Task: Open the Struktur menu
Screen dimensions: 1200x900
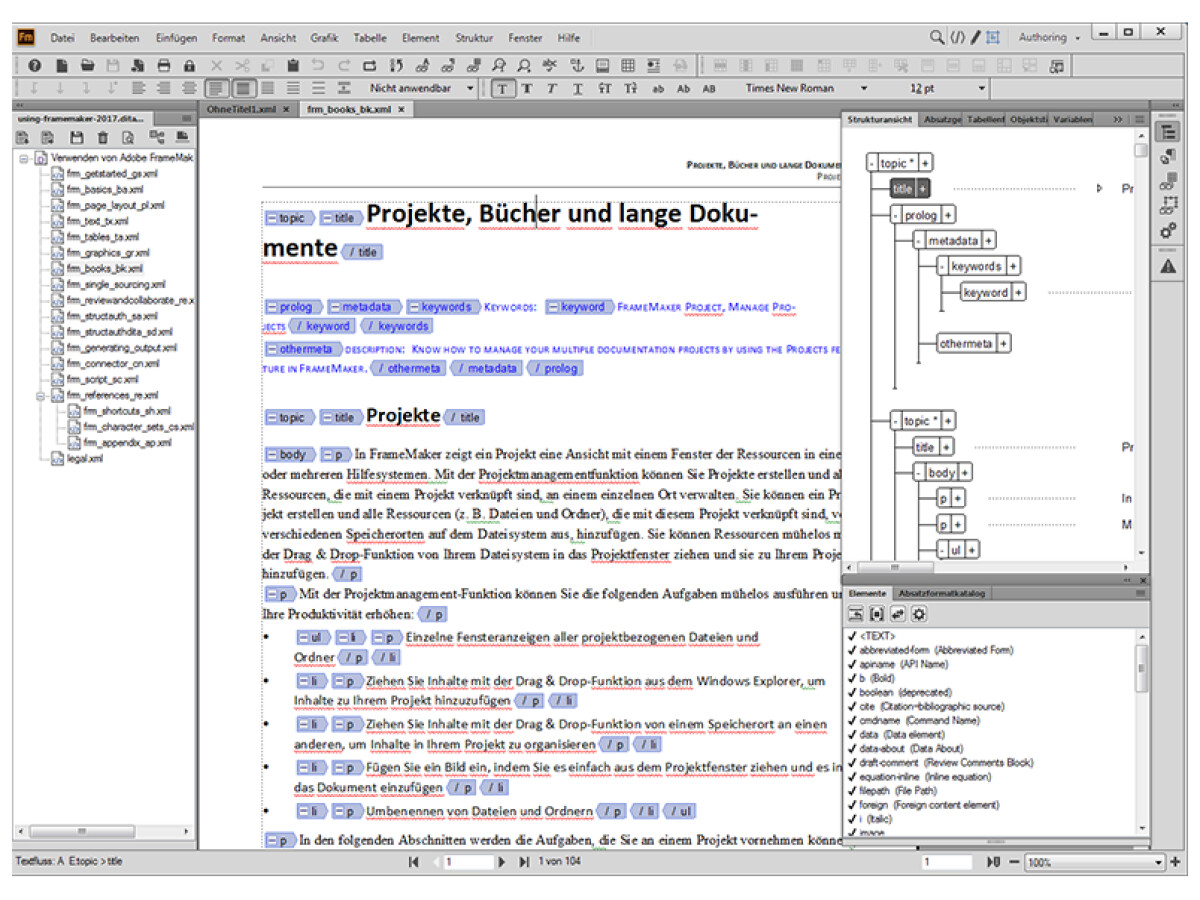Action: coord(474,38)
